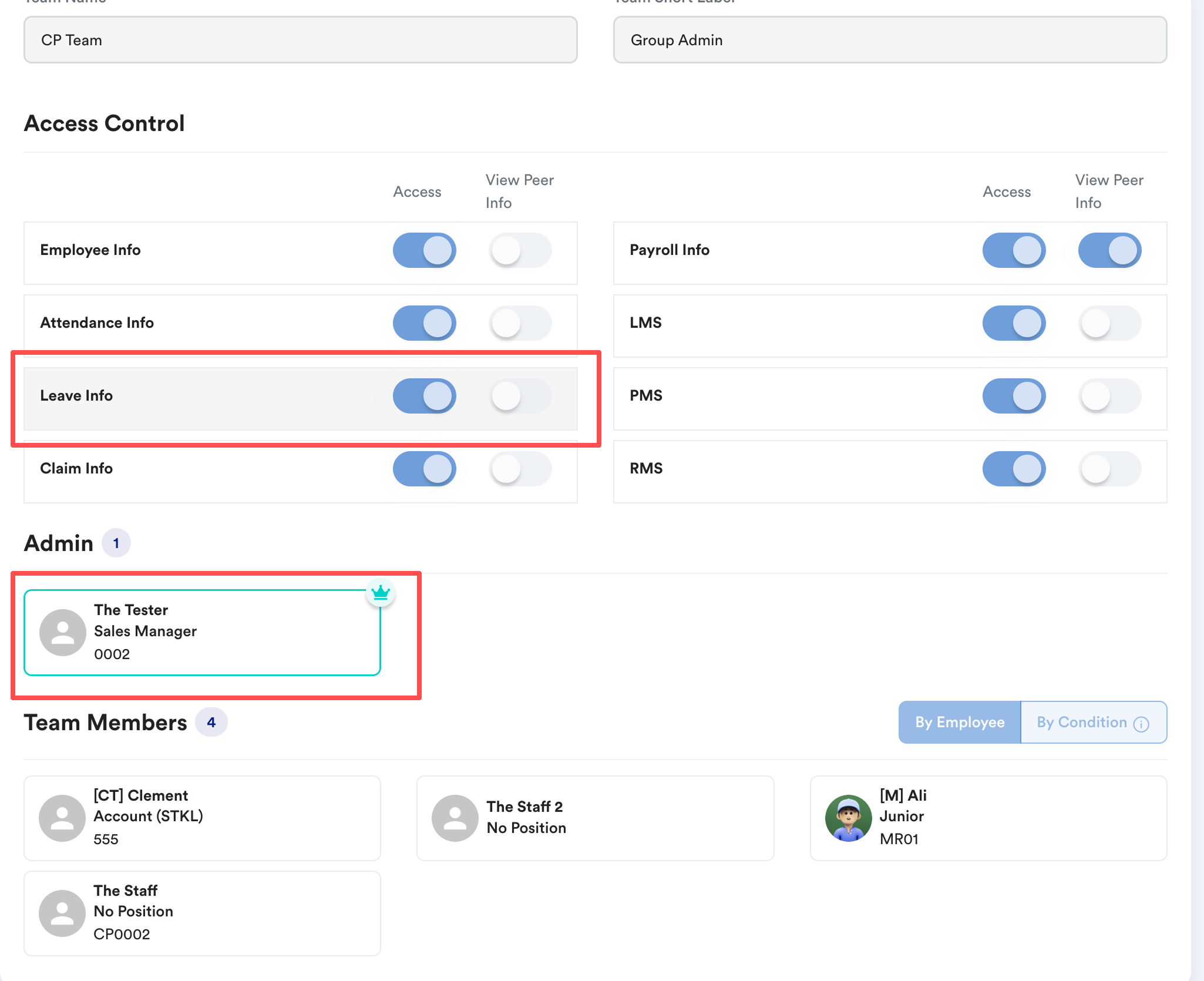Click [M] Ali's profile picture

(848, 818)
